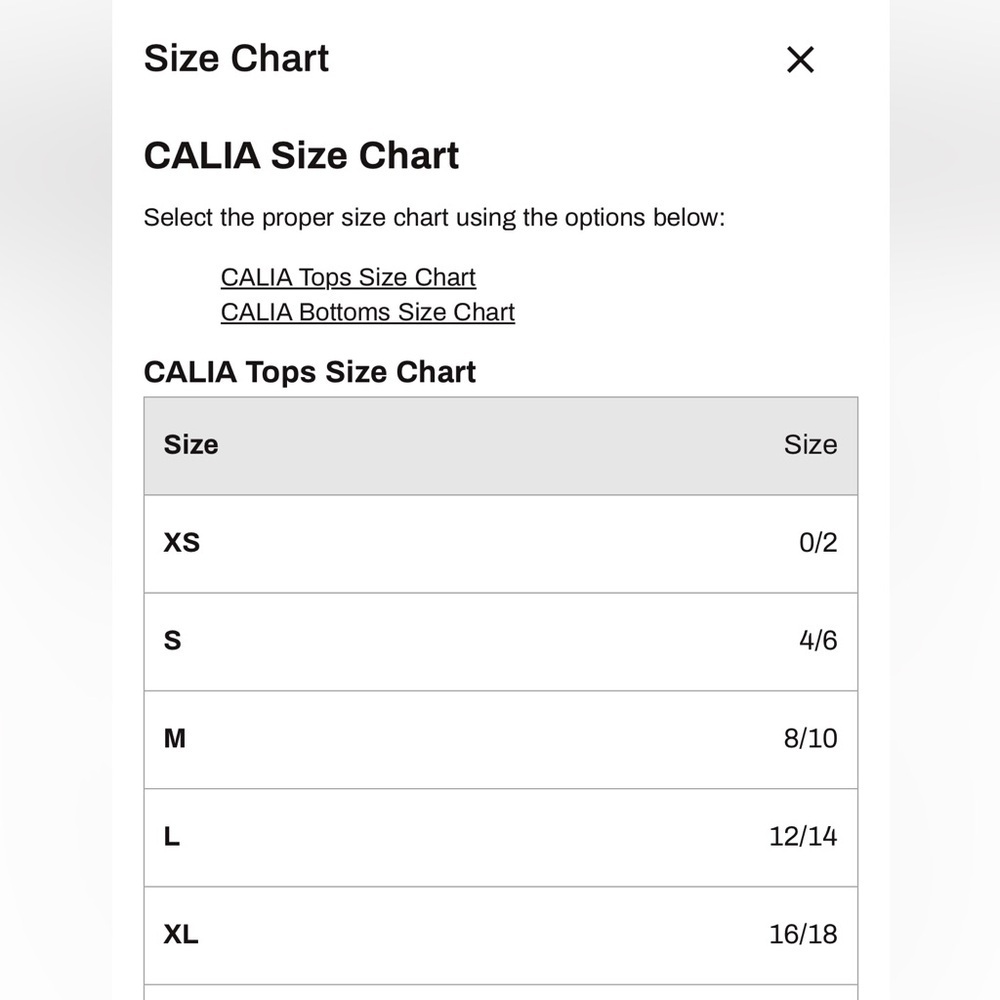1000x1000 pixels.
Task: Click the 16/18 size value
Action: [x=803, y=934]
